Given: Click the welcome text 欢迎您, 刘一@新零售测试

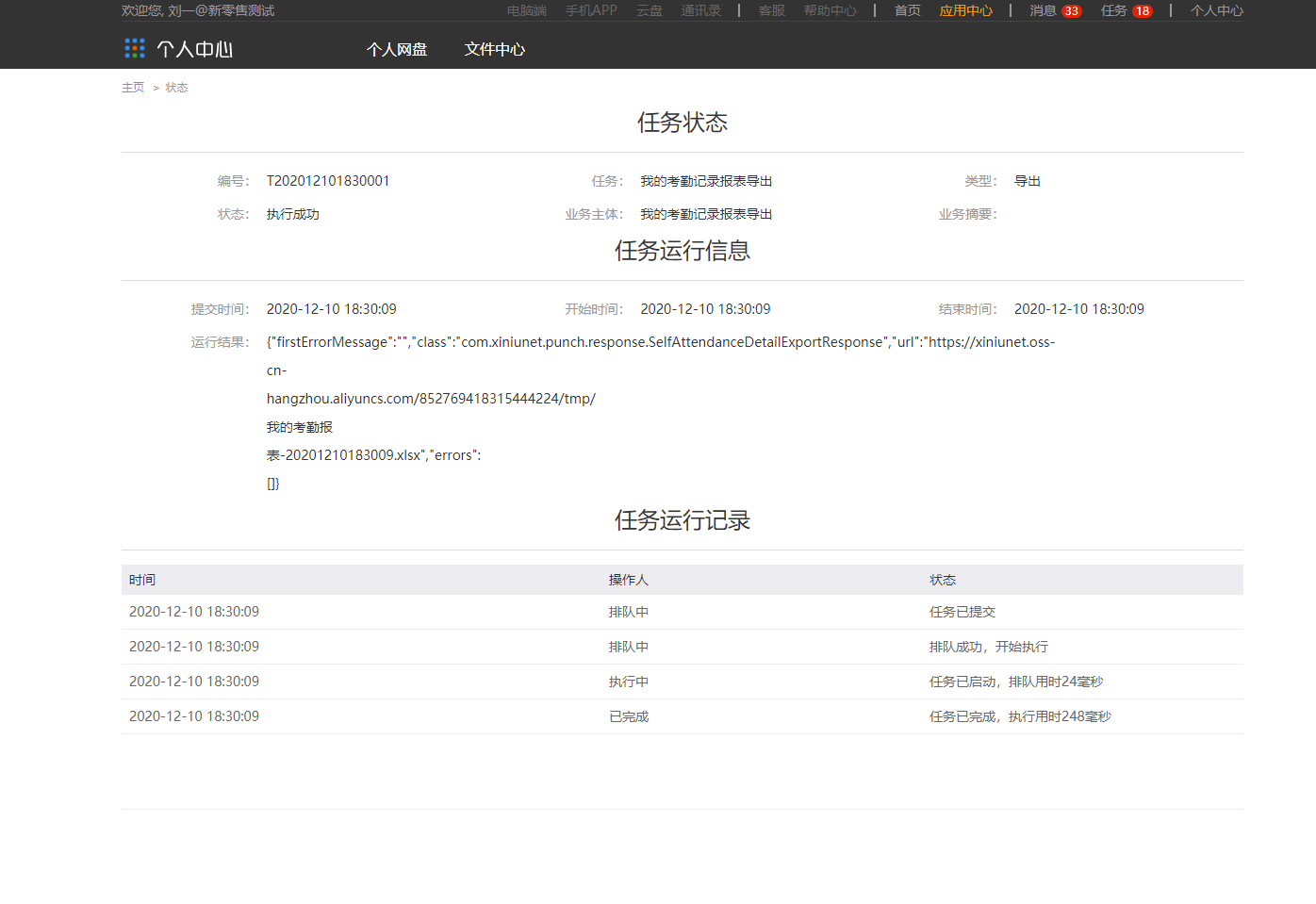Looking at the screenshot, I should point(198,10).
